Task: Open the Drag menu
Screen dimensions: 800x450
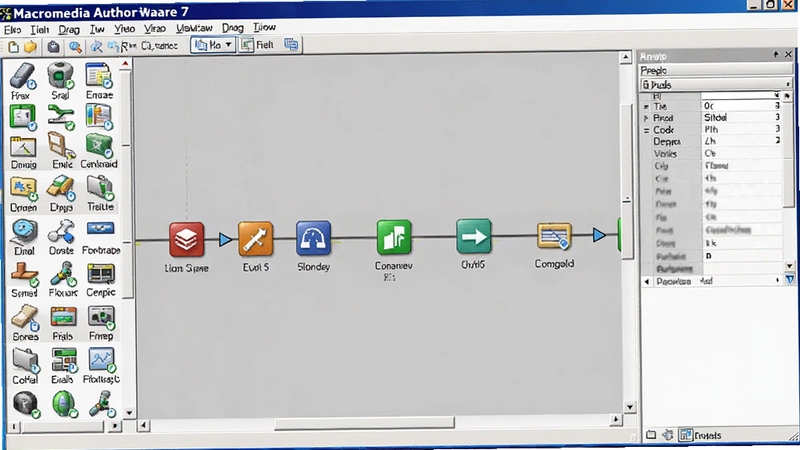Action: 69,30
